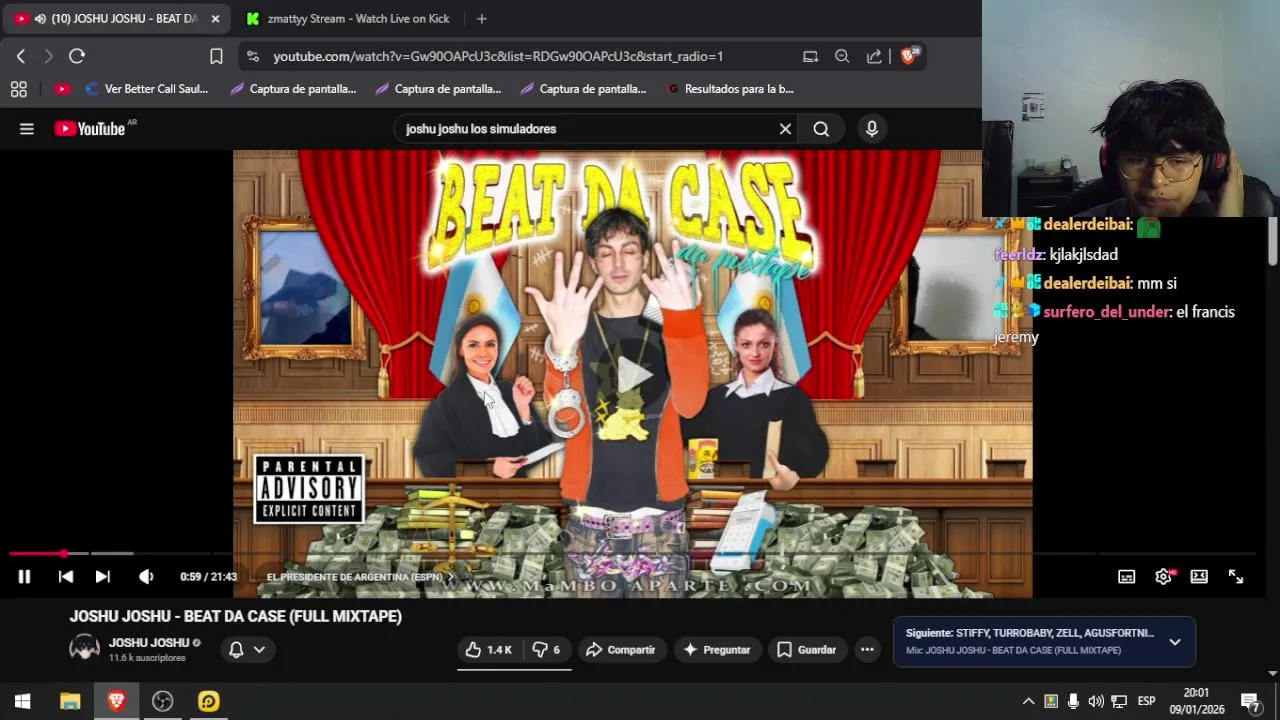Screen dimensions: 1280x720
Task: Seek on the red video progress bar
Action: pos(632,553)
